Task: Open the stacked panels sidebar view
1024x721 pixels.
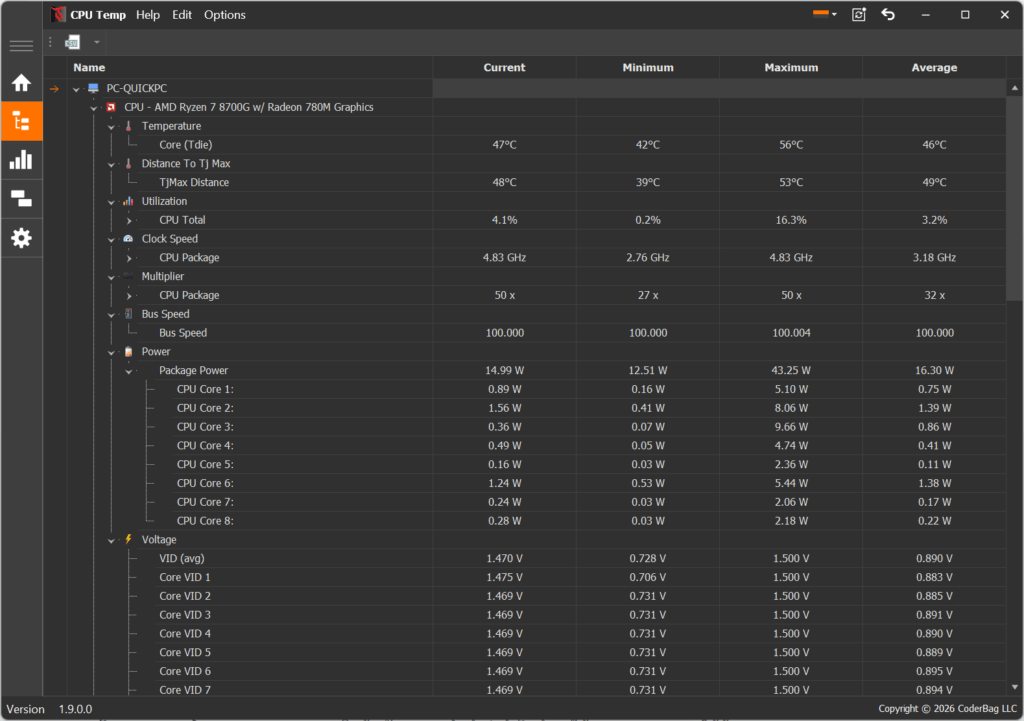Action: (22, 199)
